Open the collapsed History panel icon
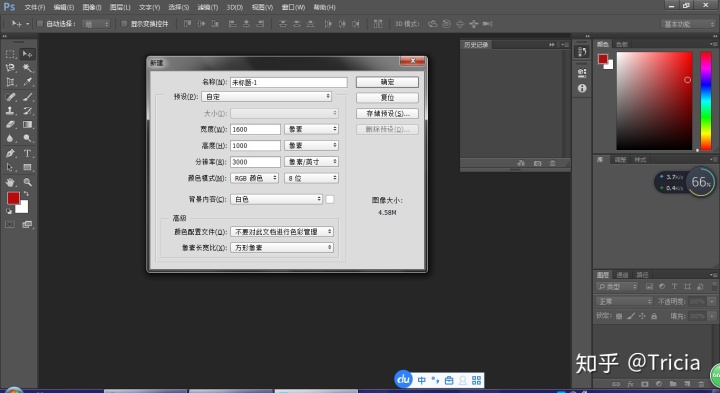720x393 pixels. tap(582, 52)
